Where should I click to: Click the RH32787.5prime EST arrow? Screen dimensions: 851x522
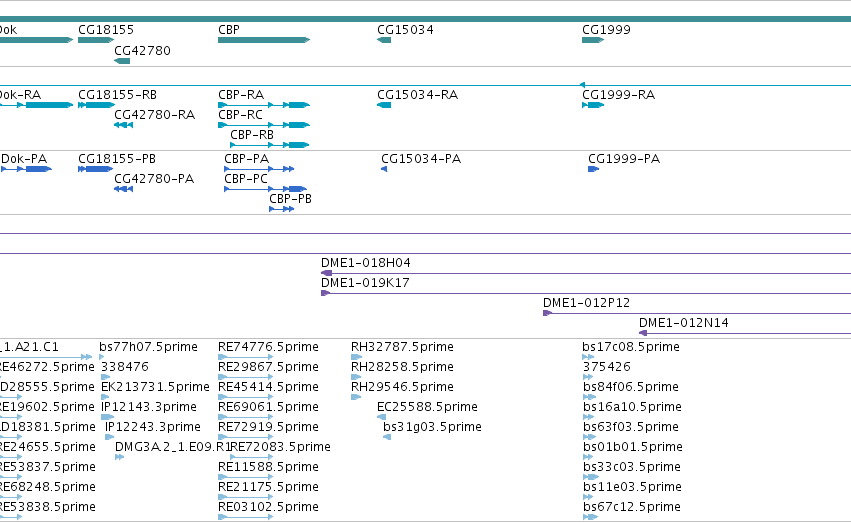(356, 357)
